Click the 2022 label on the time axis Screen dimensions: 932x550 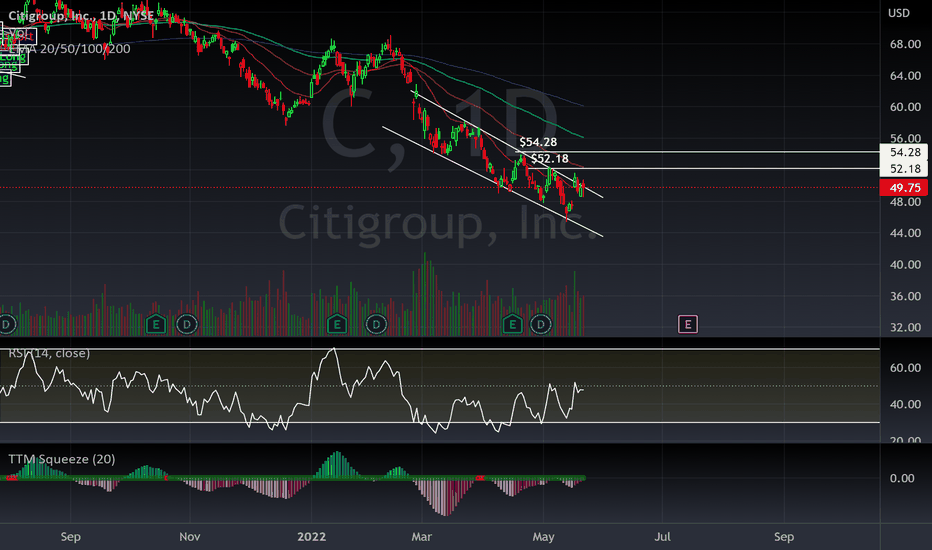[x=311, y=537]
